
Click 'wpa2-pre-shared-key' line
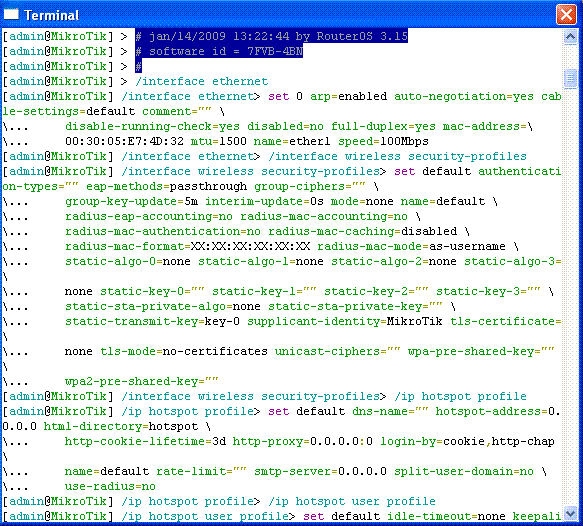click(x=142, y=381)
